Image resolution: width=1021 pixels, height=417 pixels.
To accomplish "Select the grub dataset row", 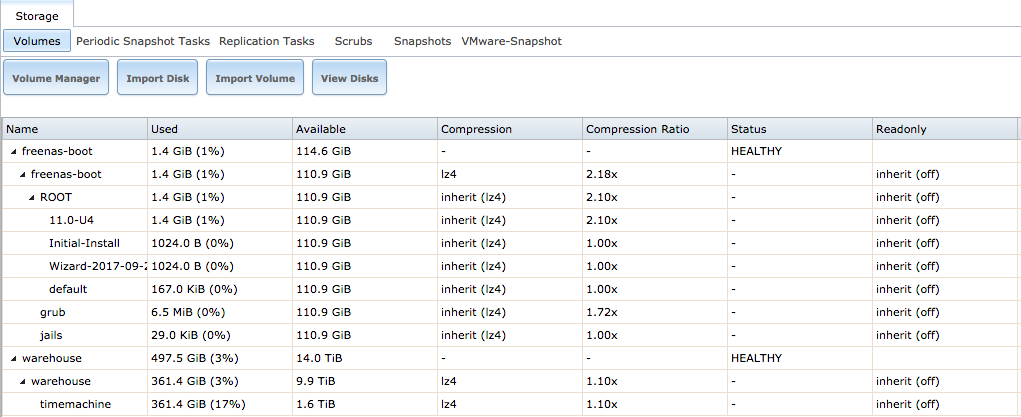I will click(x=52, y=312).
